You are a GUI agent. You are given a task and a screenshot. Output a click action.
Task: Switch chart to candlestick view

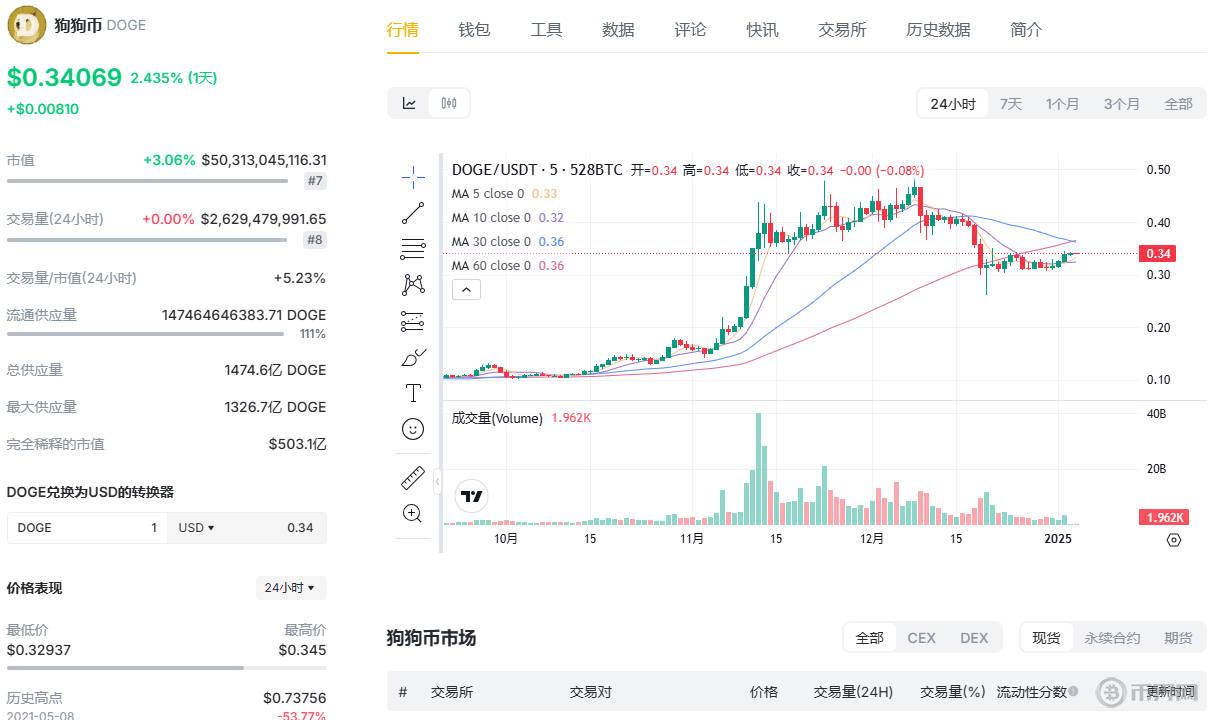point(448,102)
